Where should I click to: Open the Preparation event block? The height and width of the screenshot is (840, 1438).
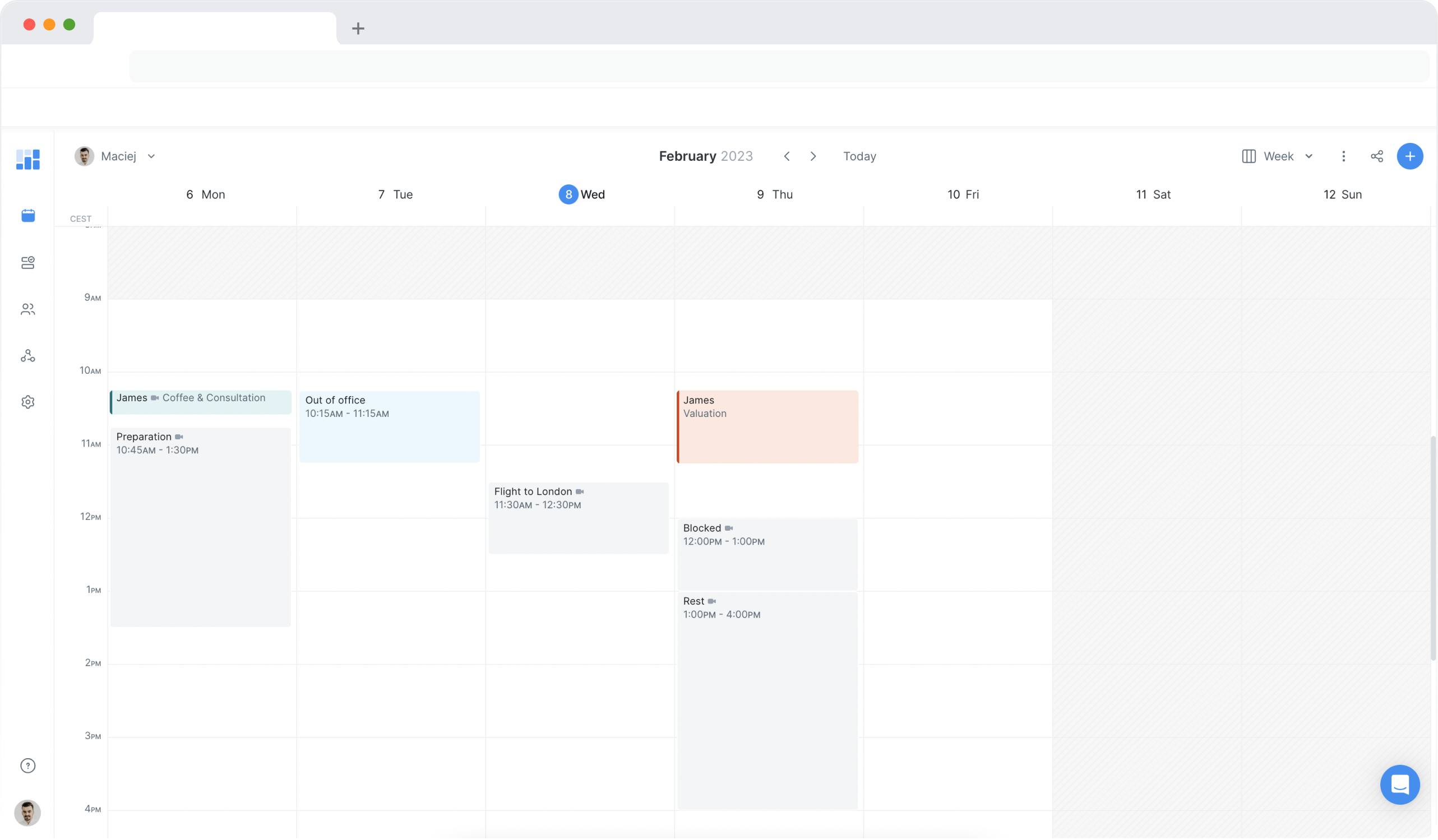pos(201,528)
